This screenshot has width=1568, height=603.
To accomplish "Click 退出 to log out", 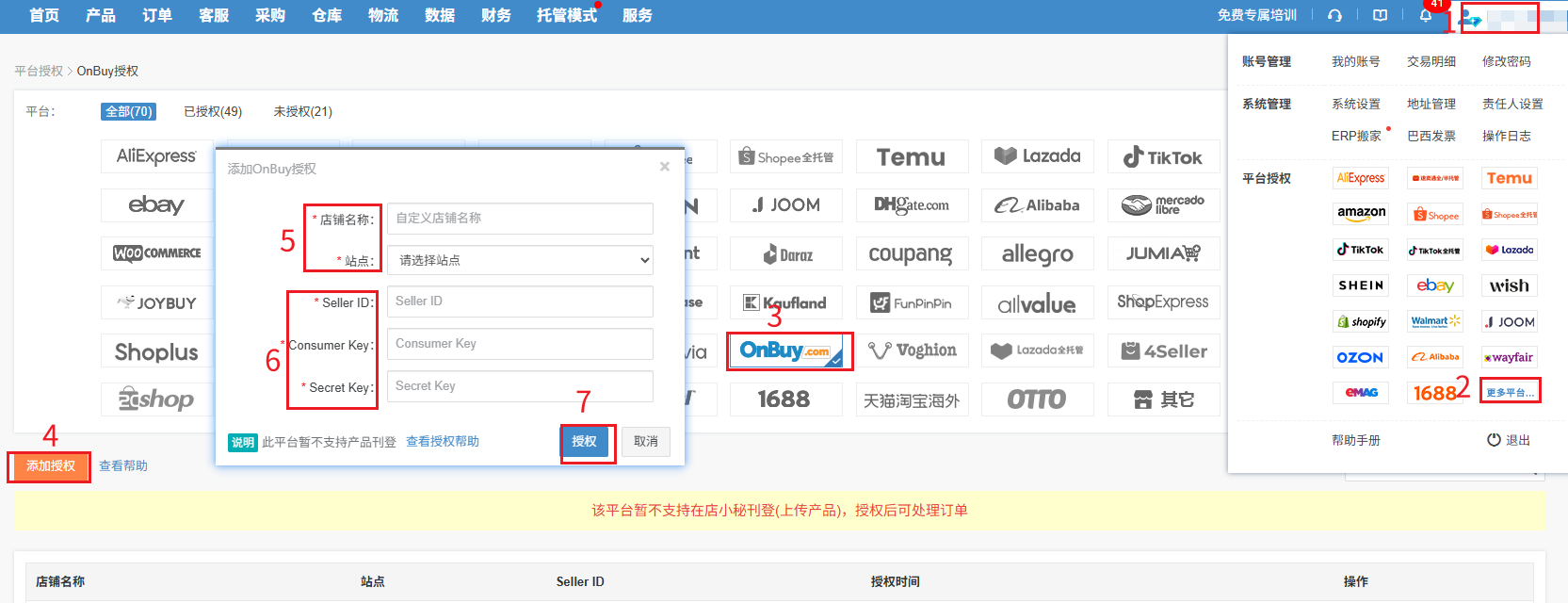I will 1509,440.
